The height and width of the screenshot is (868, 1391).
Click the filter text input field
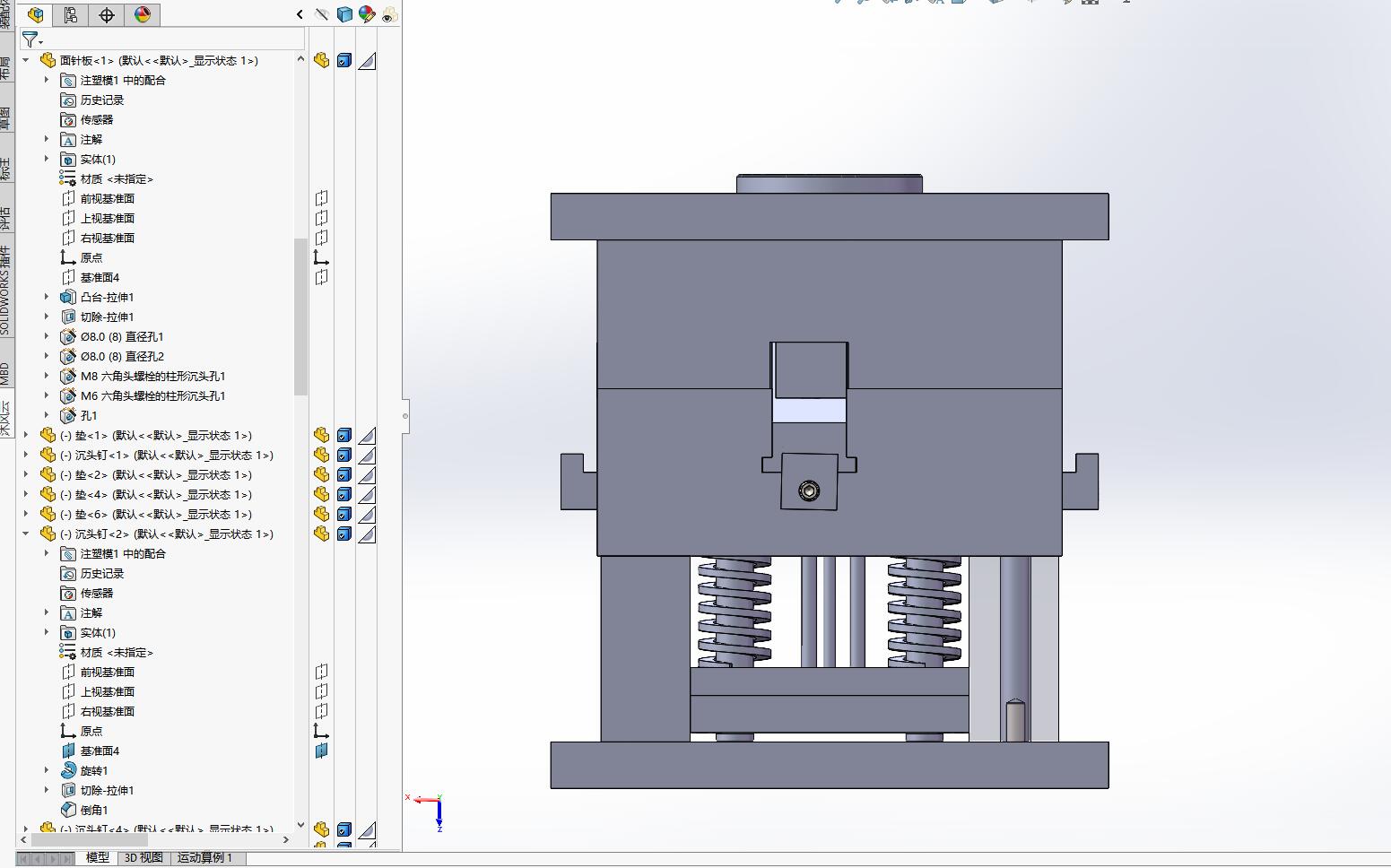(175, 39)
